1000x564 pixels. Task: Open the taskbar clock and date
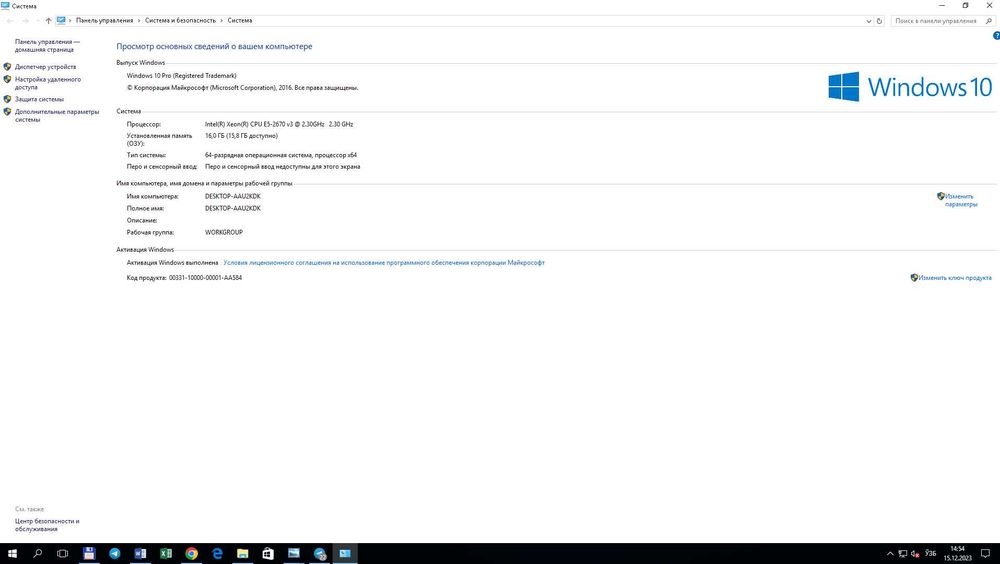[x=957, y=554]
